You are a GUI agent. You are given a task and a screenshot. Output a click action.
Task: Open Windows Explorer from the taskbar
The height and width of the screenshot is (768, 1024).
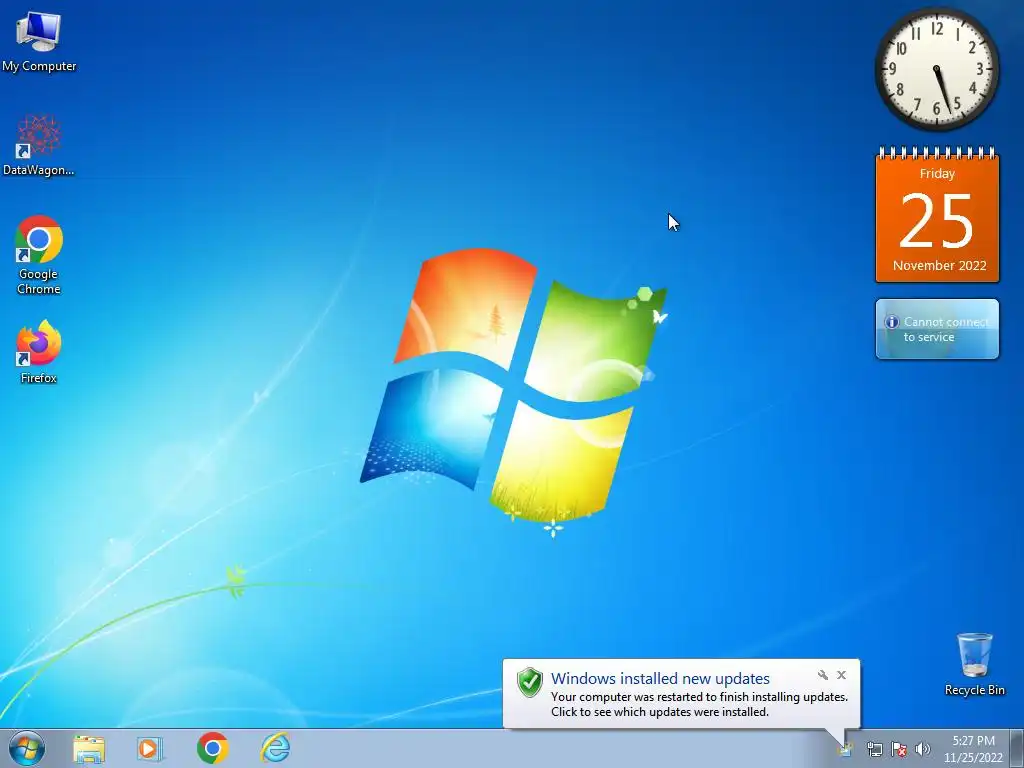(89, 749)
